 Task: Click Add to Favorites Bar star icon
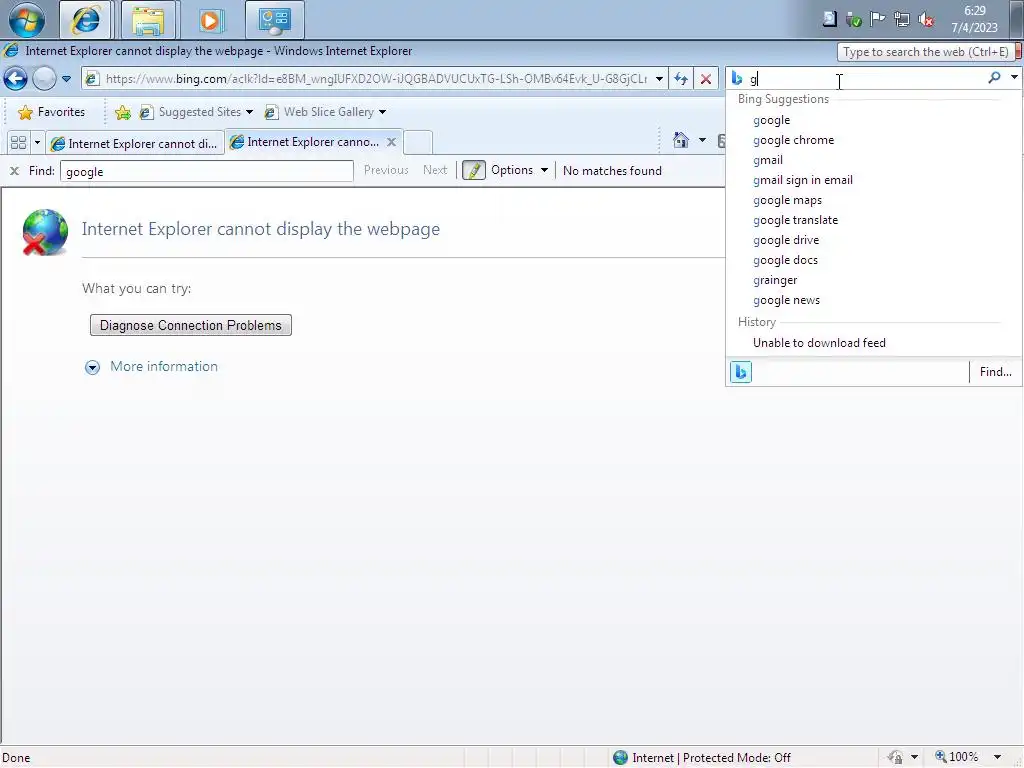(122, 112)
